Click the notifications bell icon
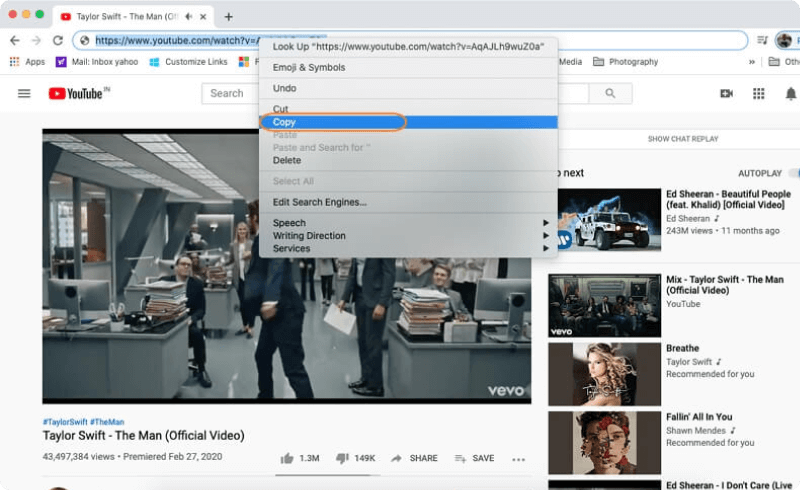This screenshot has width=800, height=490. tap(790, 93)
